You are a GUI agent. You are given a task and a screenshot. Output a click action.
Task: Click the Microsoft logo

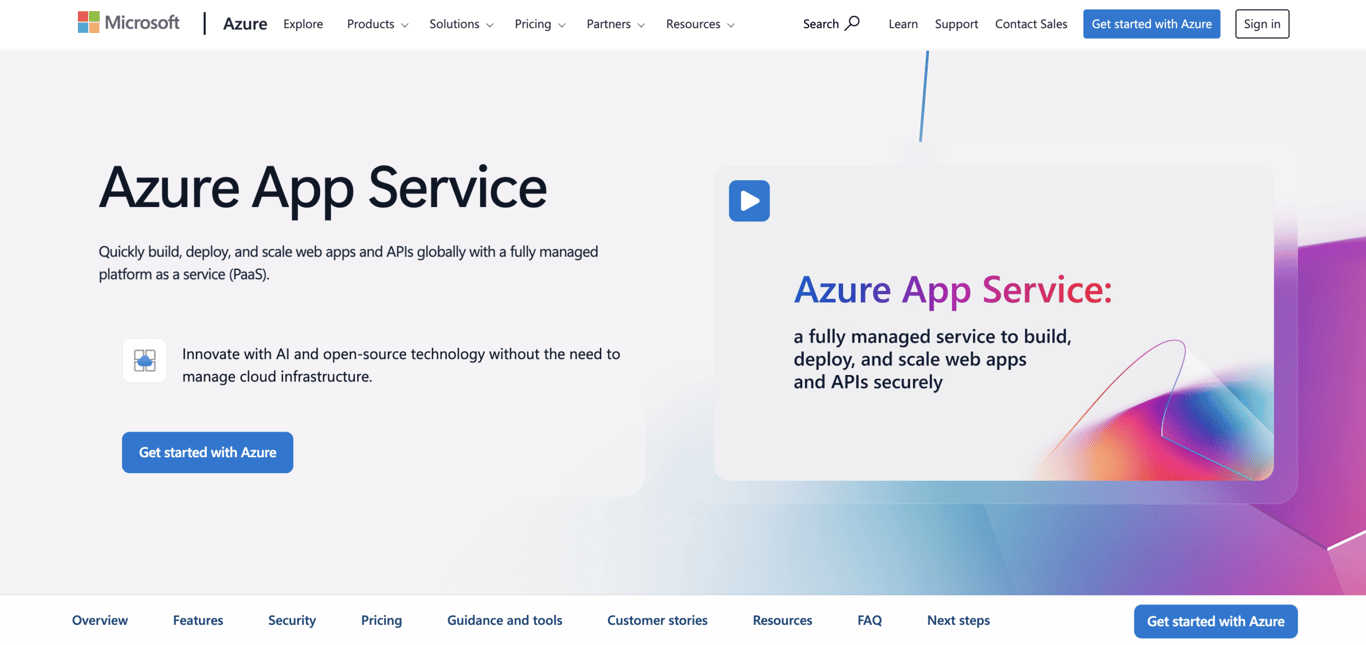coord(129,22)
